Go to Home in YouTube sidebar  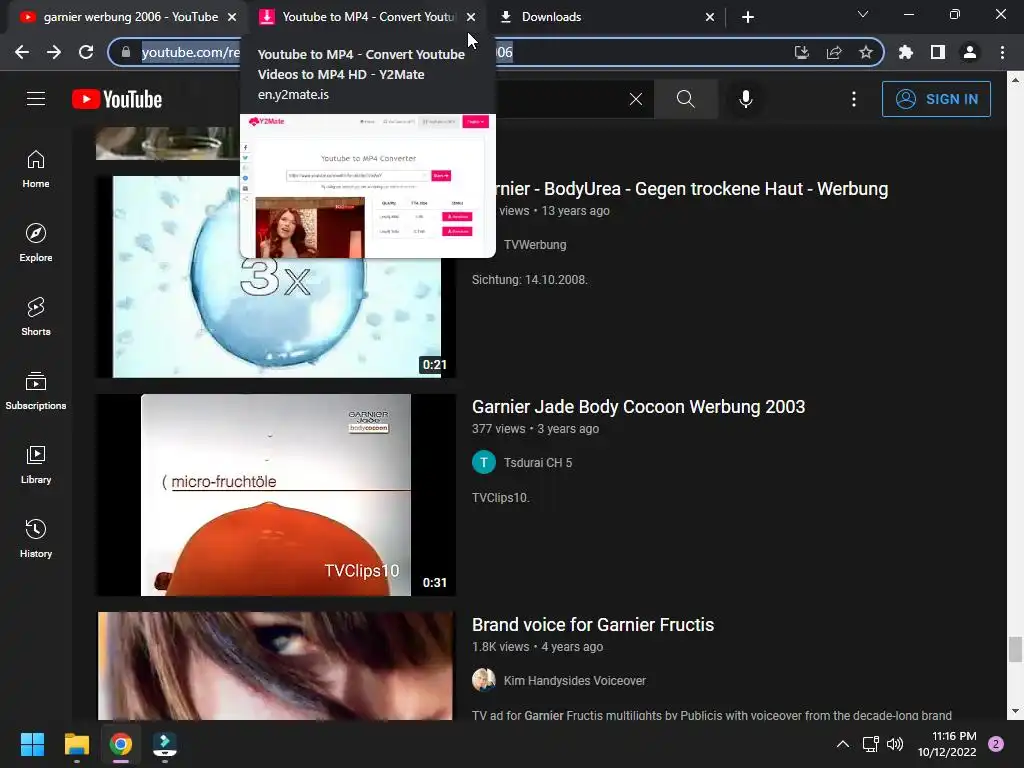point(36,169)
